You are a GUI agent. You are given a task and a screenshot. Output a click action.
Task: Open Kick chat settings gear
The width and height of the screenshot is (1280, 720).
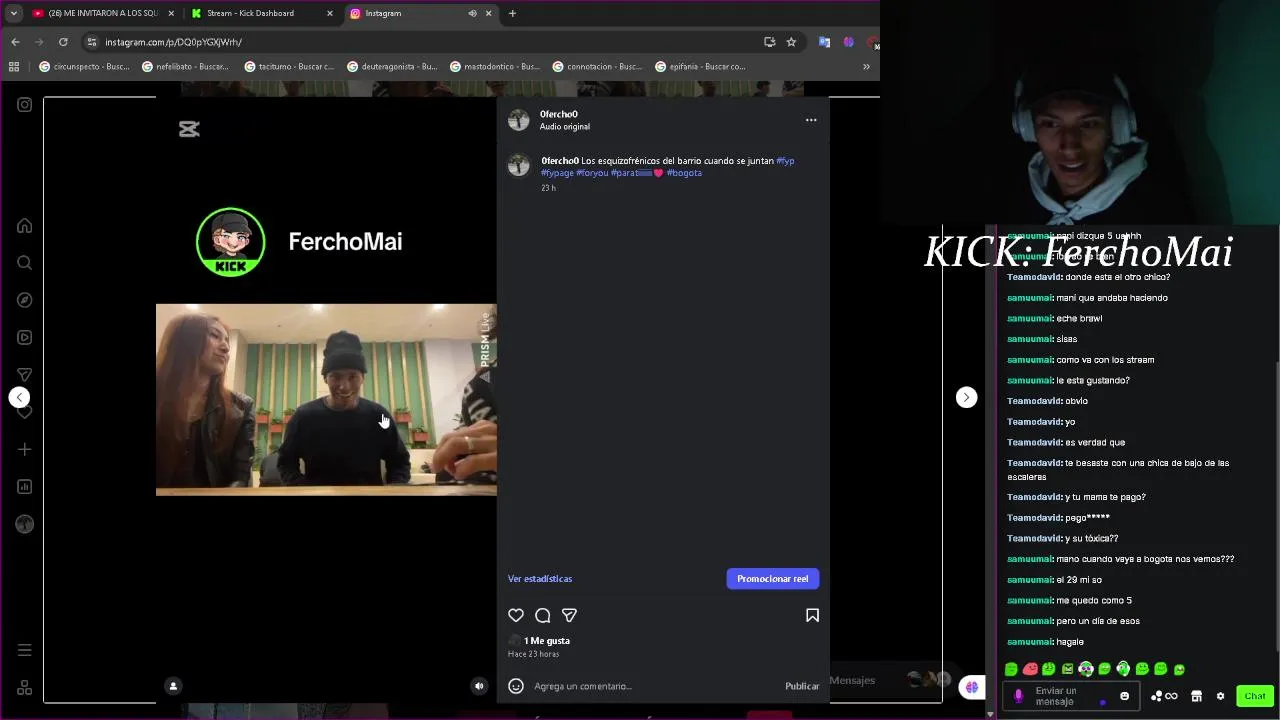[1220, 696]
